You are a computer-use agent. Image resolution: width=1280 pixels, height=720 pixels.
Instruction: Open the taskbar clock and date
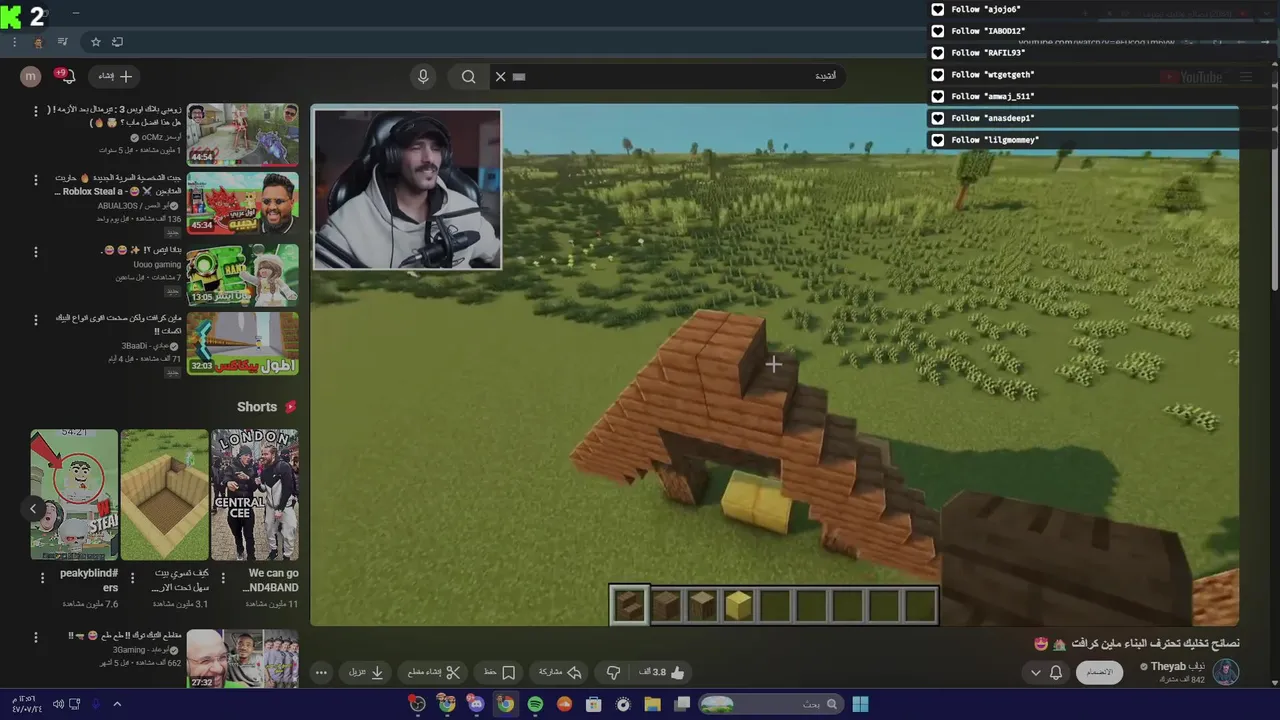25,704
